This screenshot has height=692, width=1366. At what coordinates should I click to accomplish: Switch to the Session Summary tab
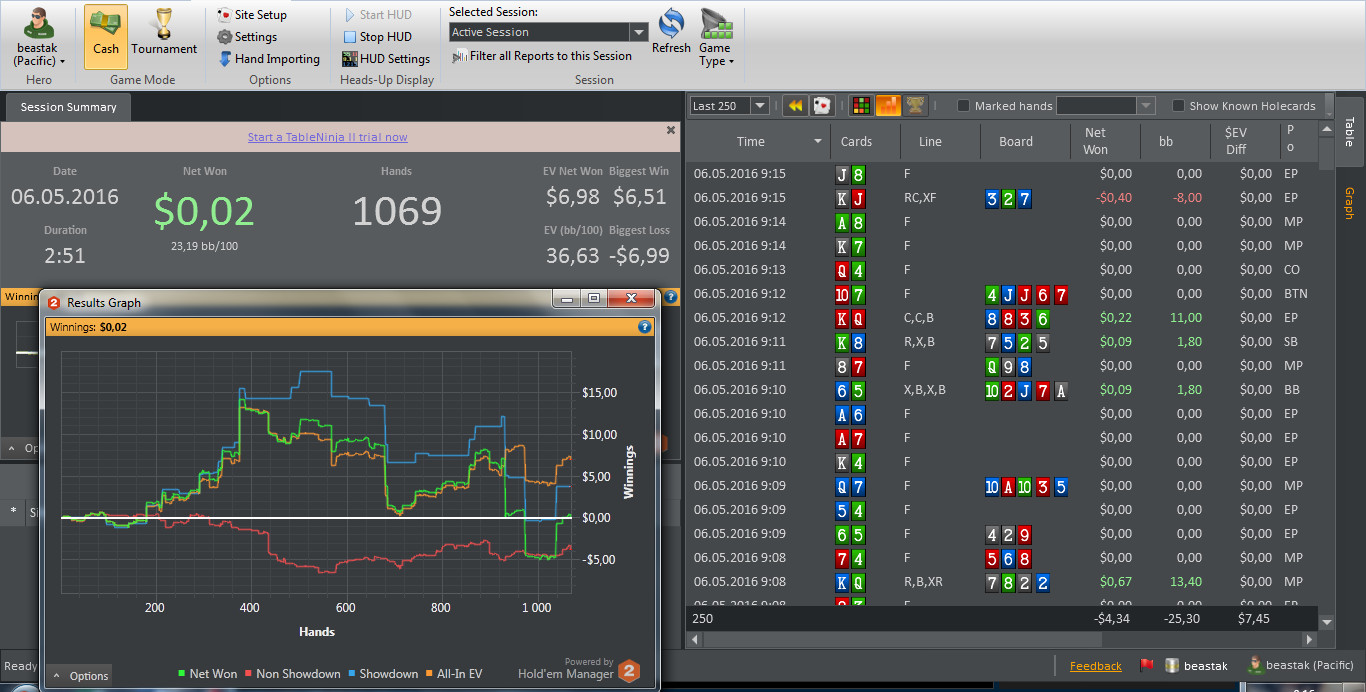click(x=68, y=107)
